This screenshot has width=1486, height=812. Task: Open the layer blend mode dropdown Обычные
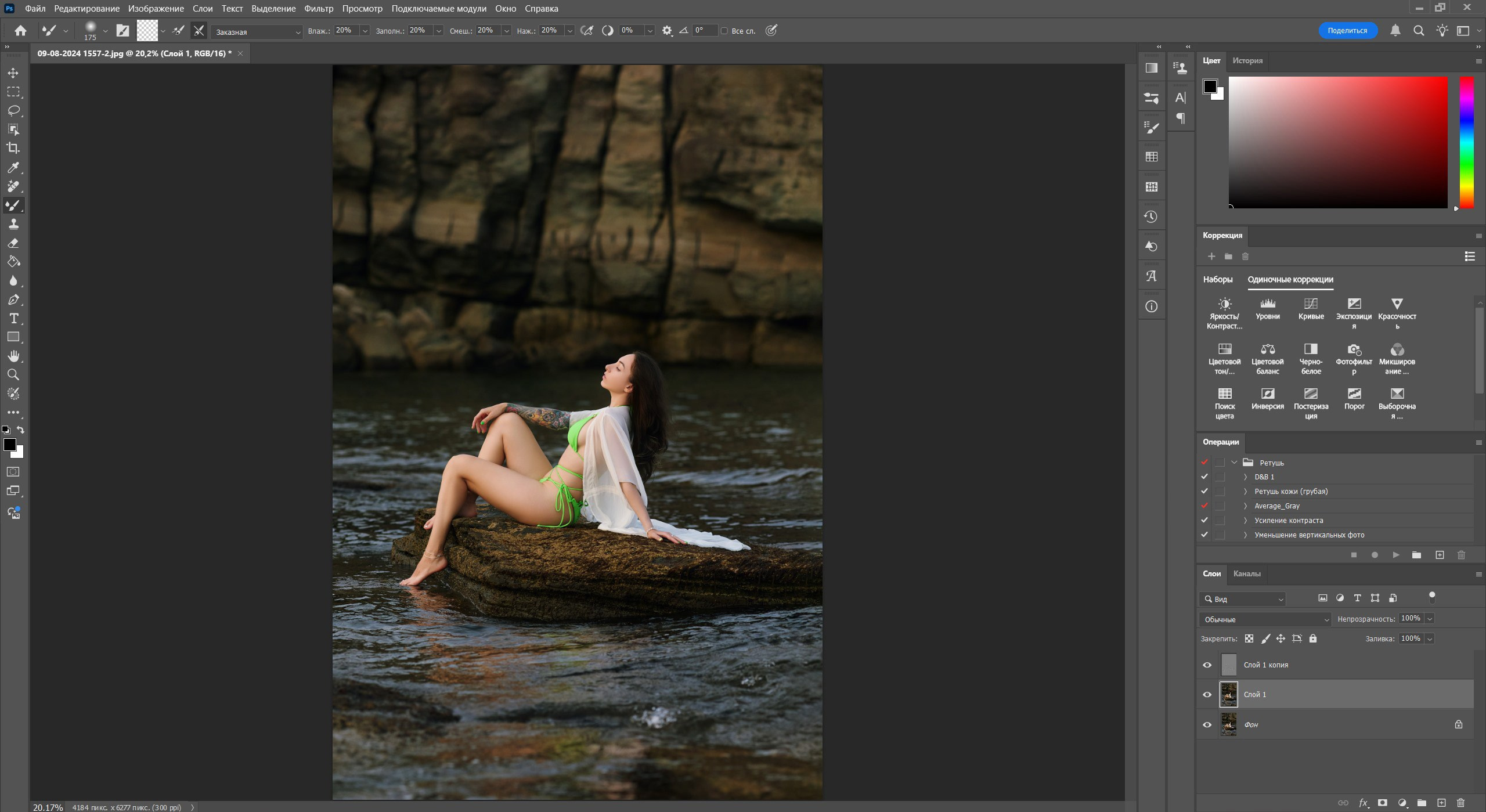pyautogui.click(x=1265, y=619)
